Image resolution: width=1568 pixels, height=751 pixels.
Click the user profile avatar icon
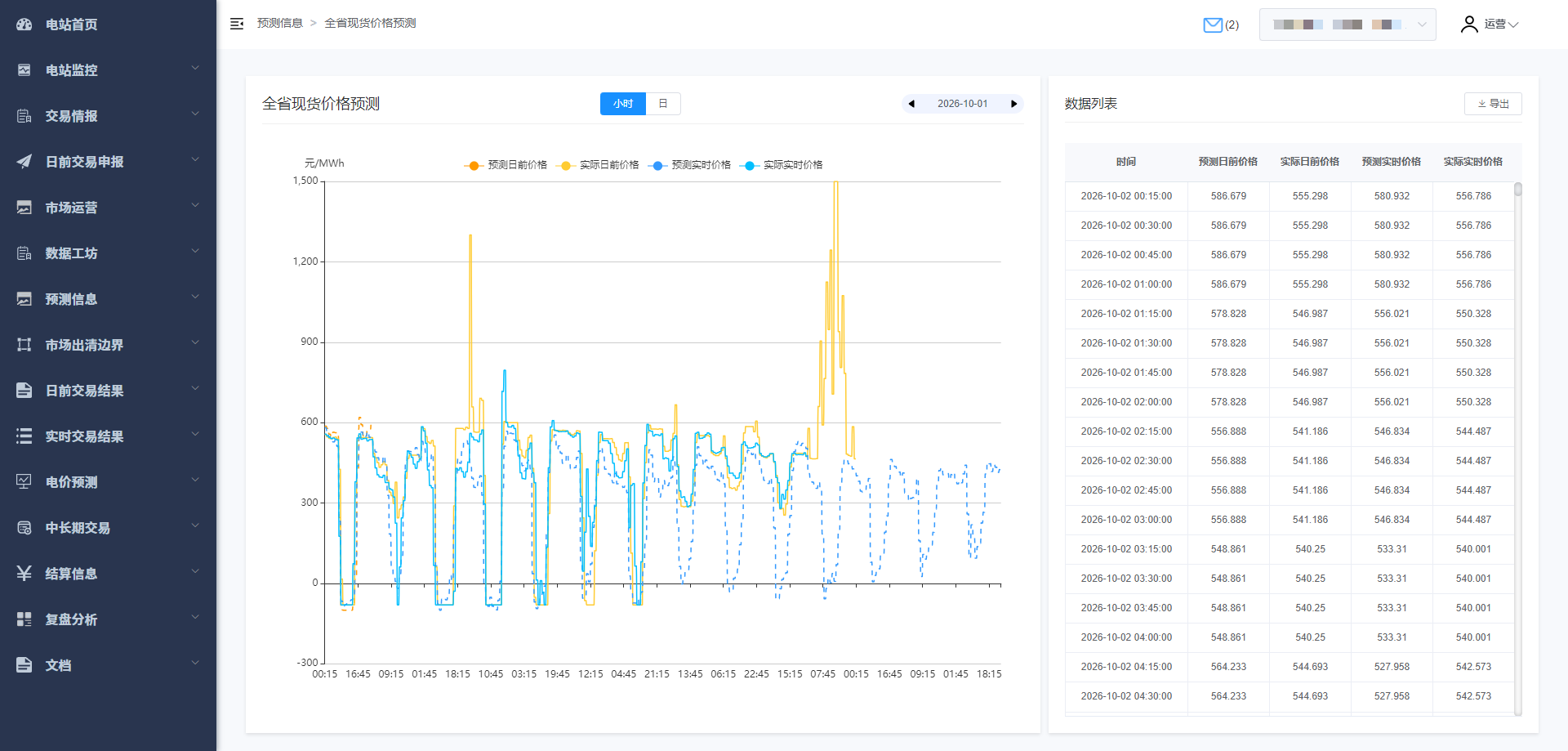point(1469,25)
